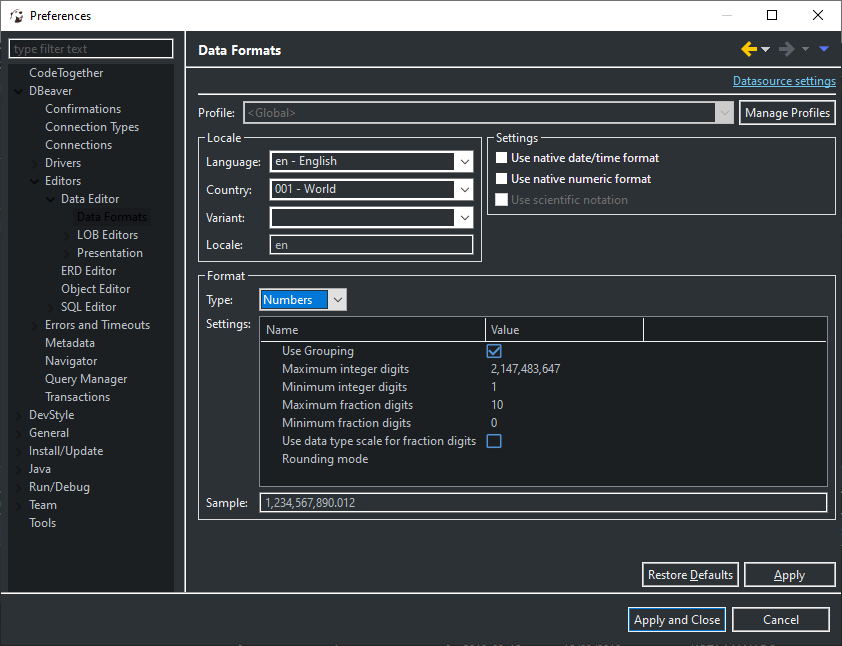Select Tools in preferences tree
842x646 pixels.
click(x=42, y=523)
